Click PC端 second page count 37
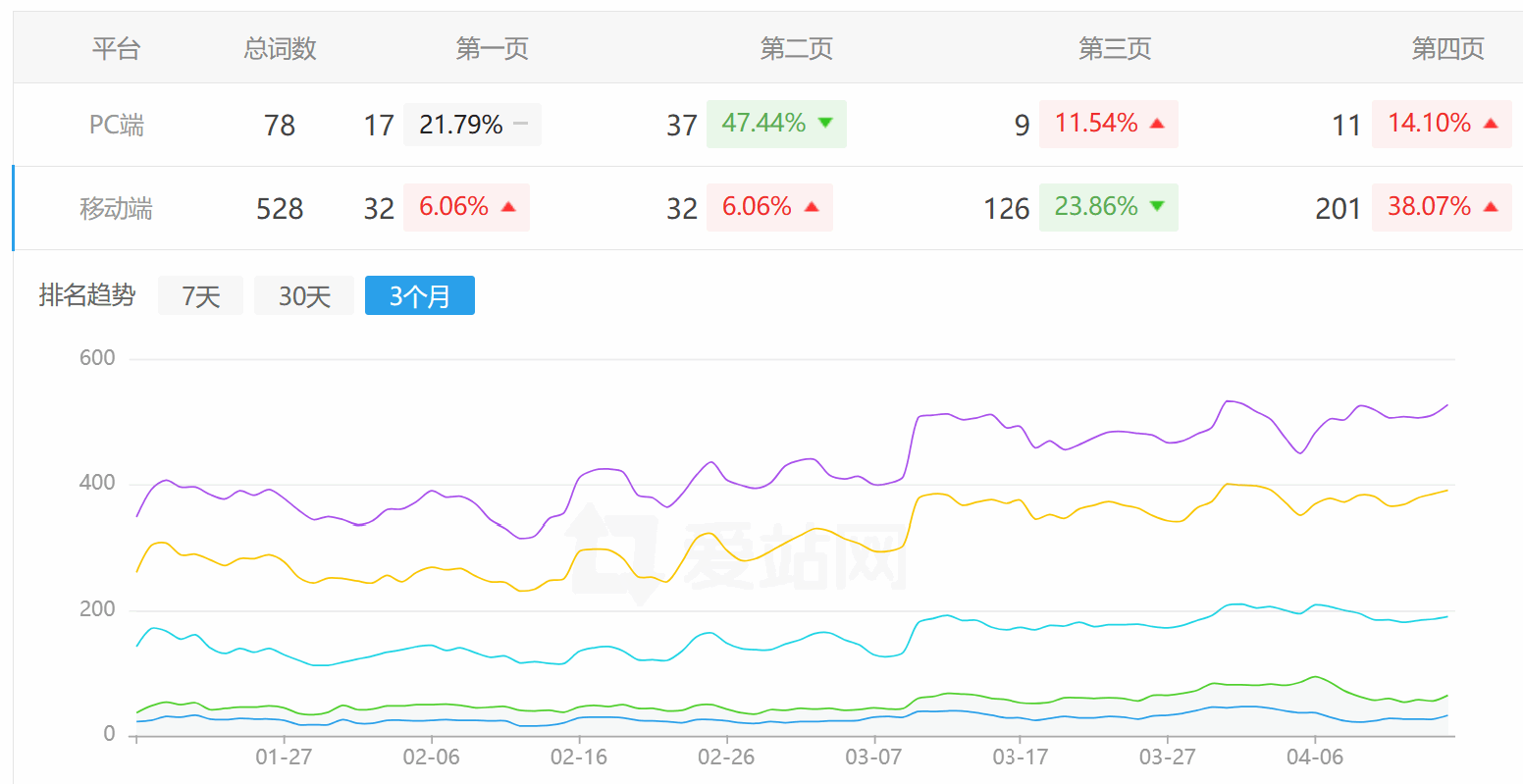Viewport: 1523px width, 784px height. click(x=682, y=126)
